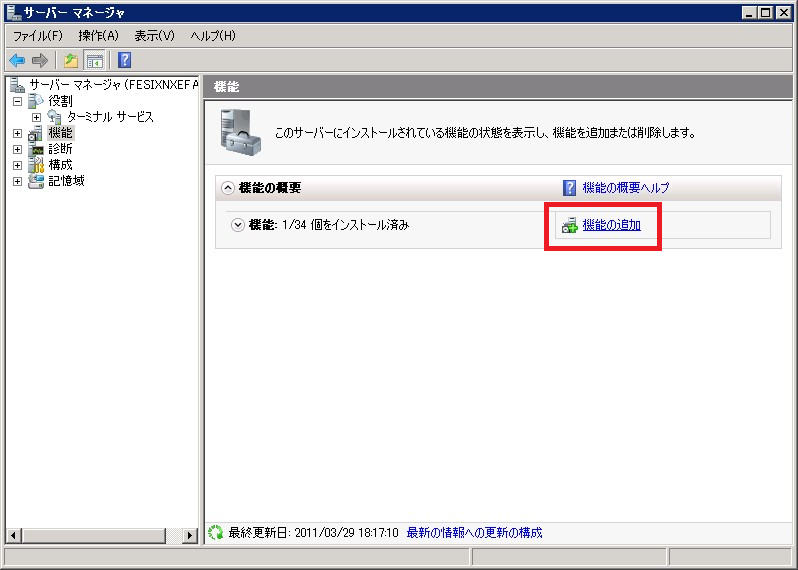Expand the 記憶域 tree node

pos(17,181)
